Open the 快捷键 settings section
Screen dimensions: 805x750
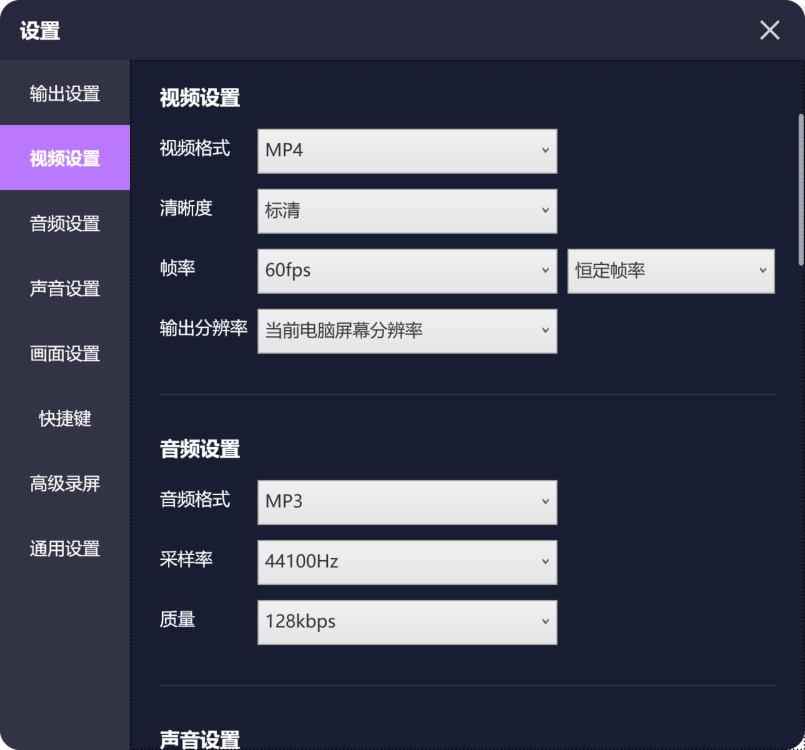tap(64, 418)
